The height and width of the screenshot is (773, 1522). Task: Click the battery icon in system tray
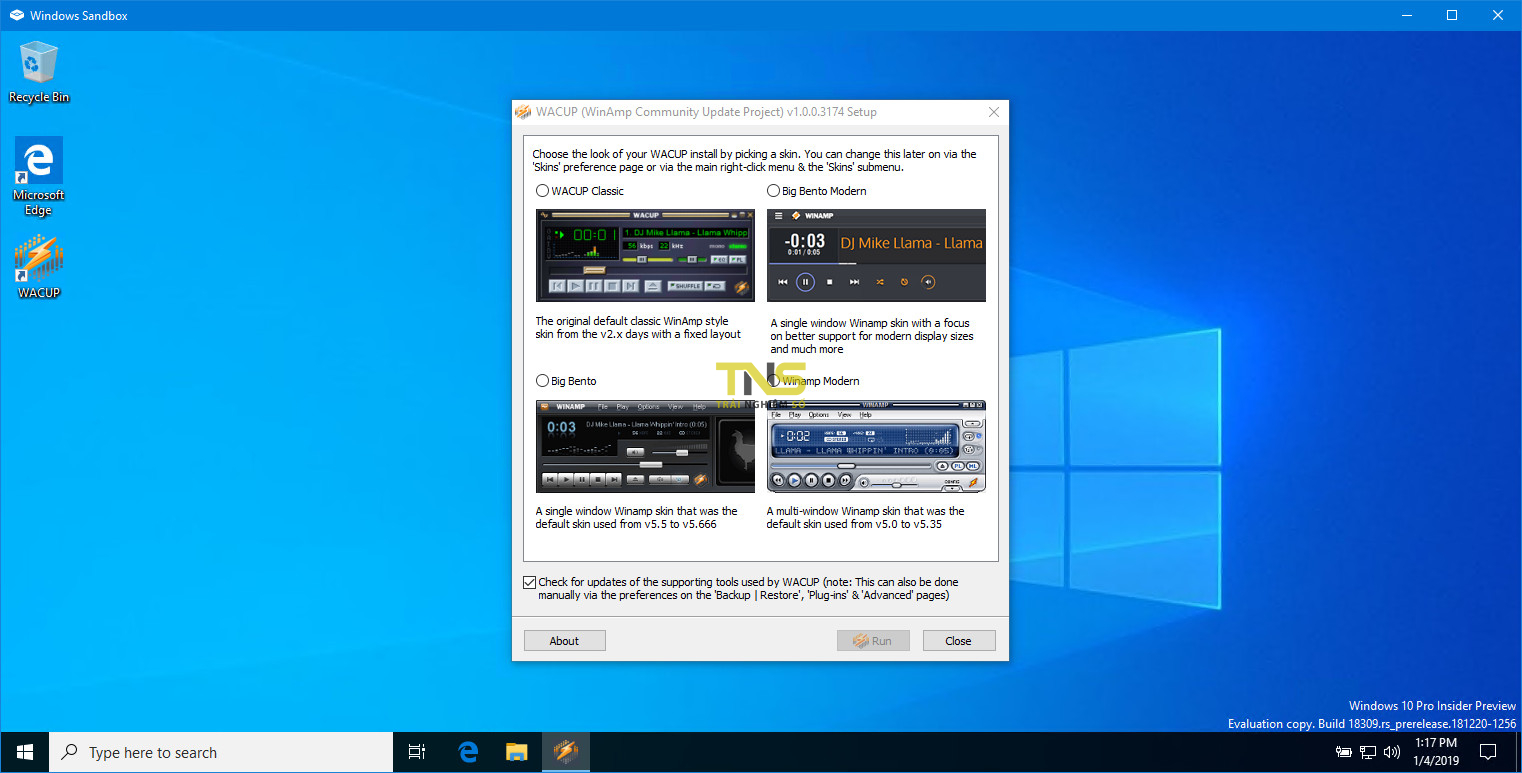1344,752
